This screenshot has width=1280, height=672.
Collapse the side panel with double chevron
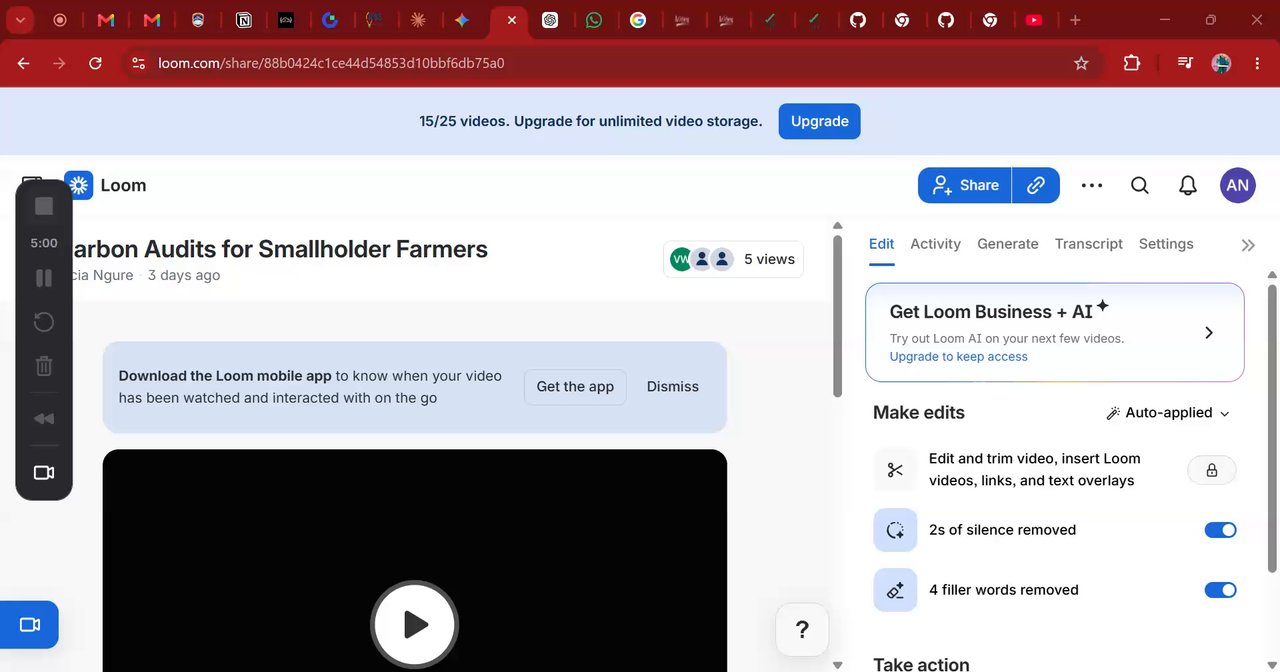(x=1248, y=245)
